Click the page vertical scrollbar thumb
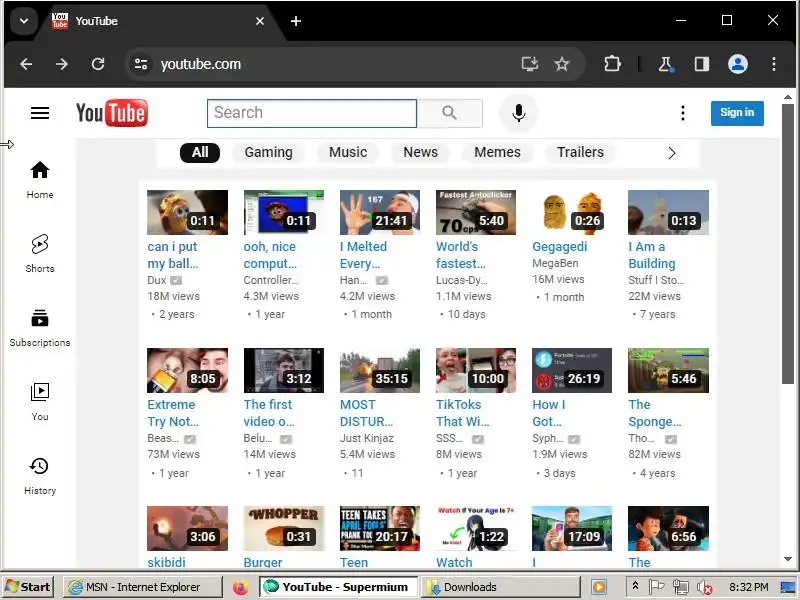 pyautogui.click(x=788, y=243)
